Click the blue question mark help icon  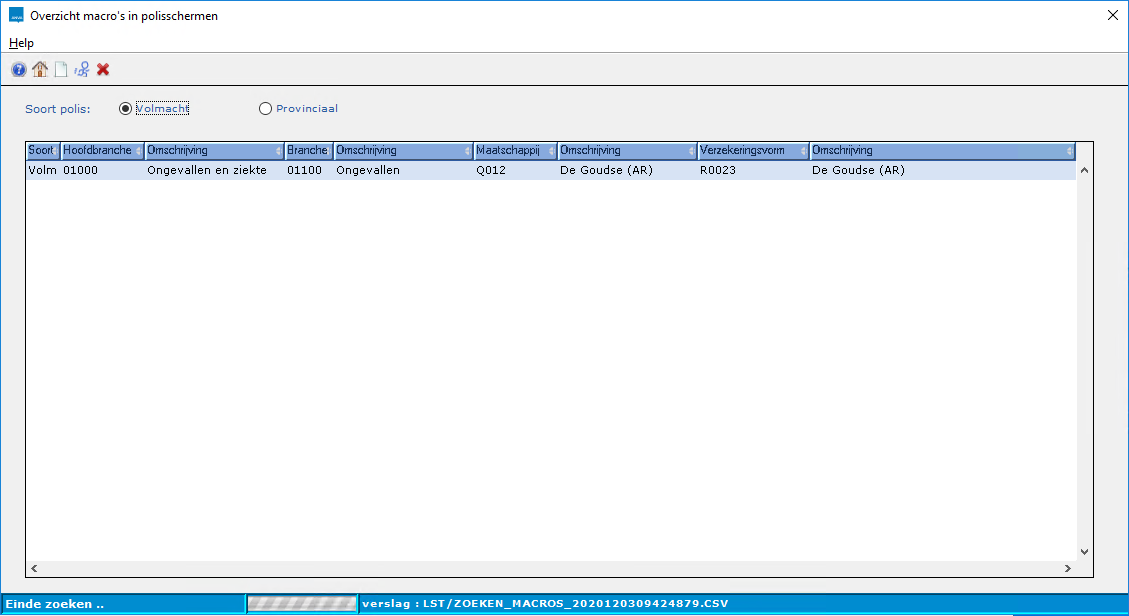coord(18,69)
